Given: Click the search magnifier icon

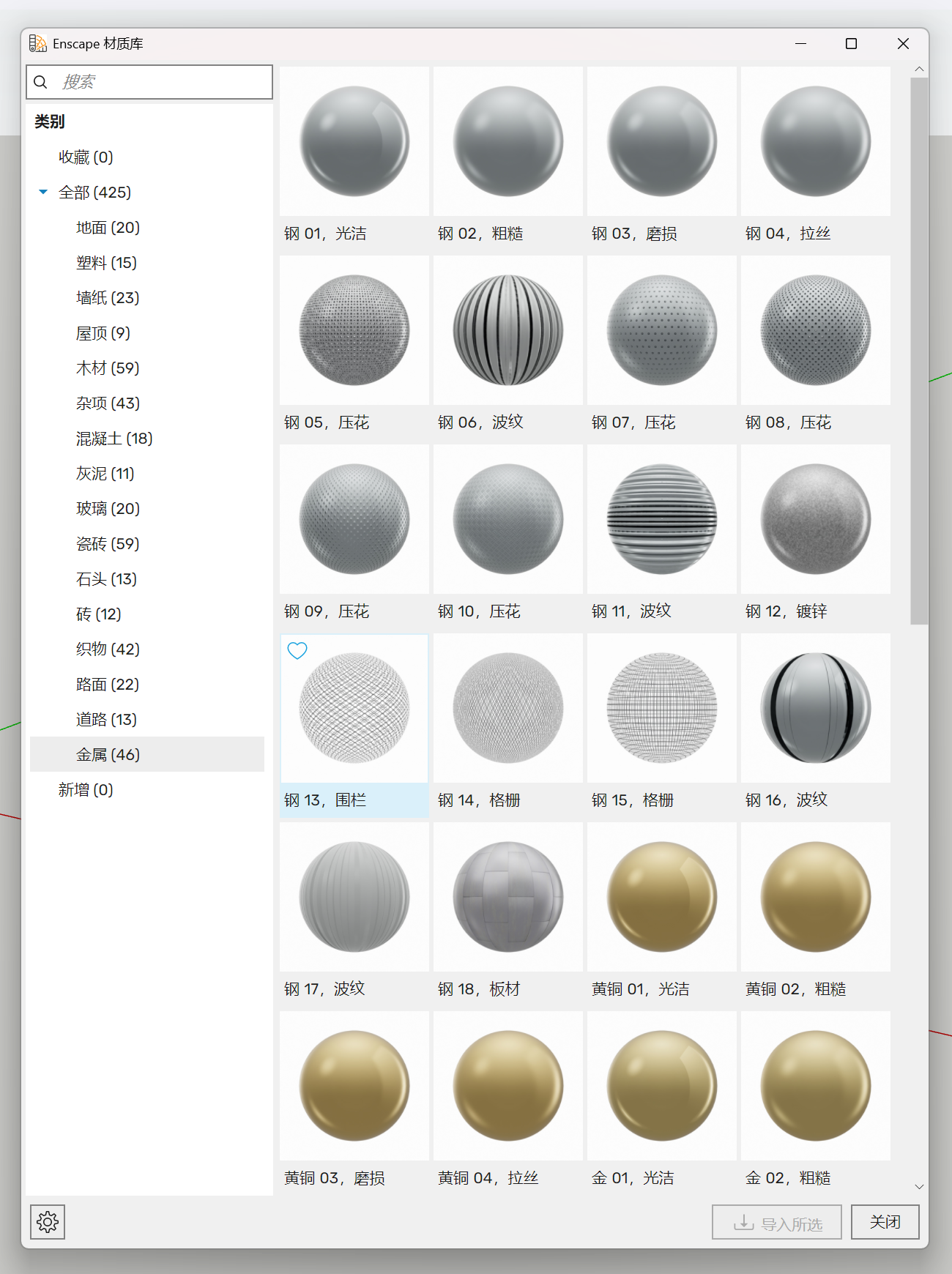Looking at the screenshot, I should [41, 82].
